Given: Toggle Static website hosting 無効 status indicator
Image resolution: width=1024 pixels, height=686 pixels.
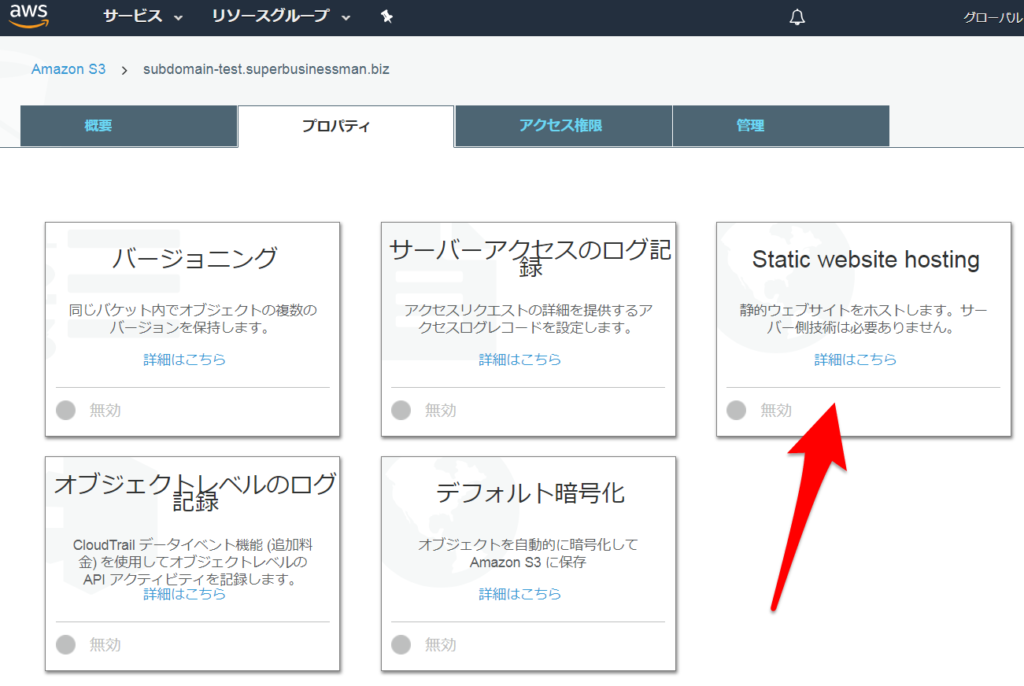Looking at the screenshot, I should click(737, 410).
